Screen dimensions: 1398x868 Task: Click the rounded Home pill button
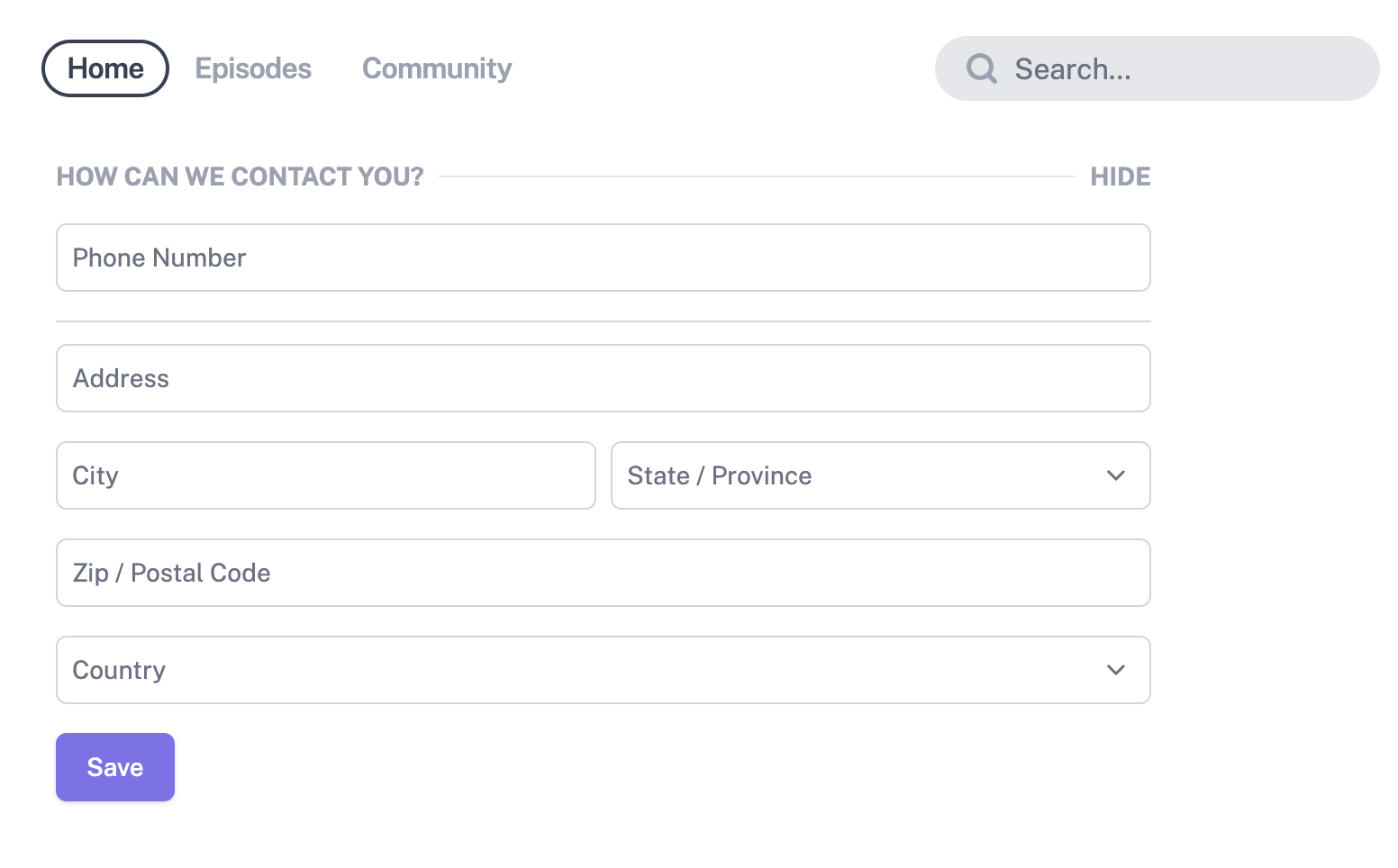point(104,68)
